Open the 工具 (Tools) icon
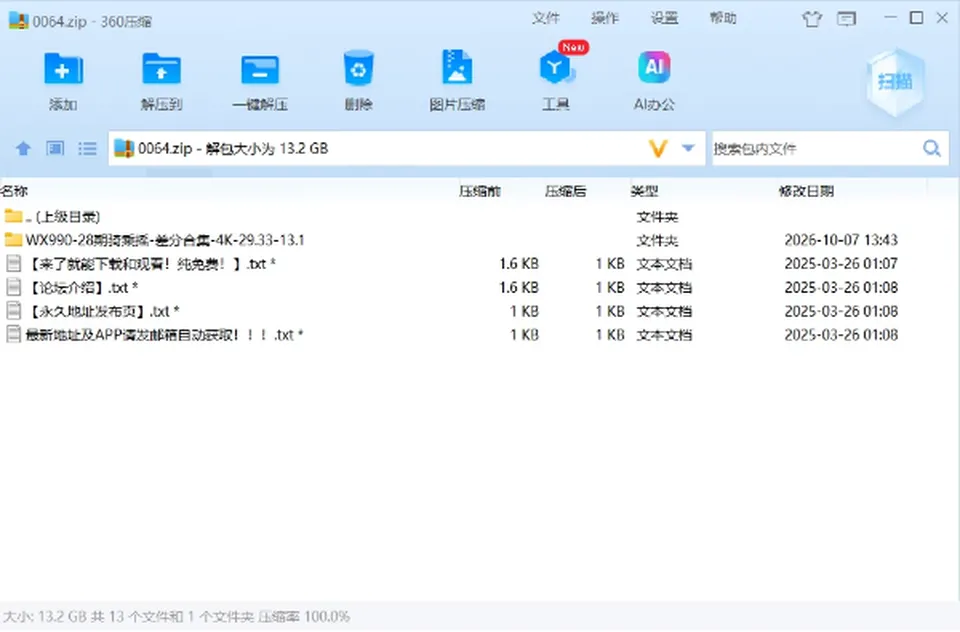 (556, 67)
